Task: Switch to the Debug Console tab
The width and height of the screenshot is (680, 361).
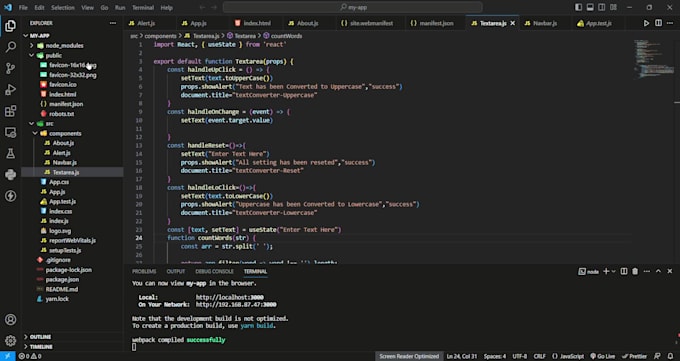Action: (x=214, y=271)
